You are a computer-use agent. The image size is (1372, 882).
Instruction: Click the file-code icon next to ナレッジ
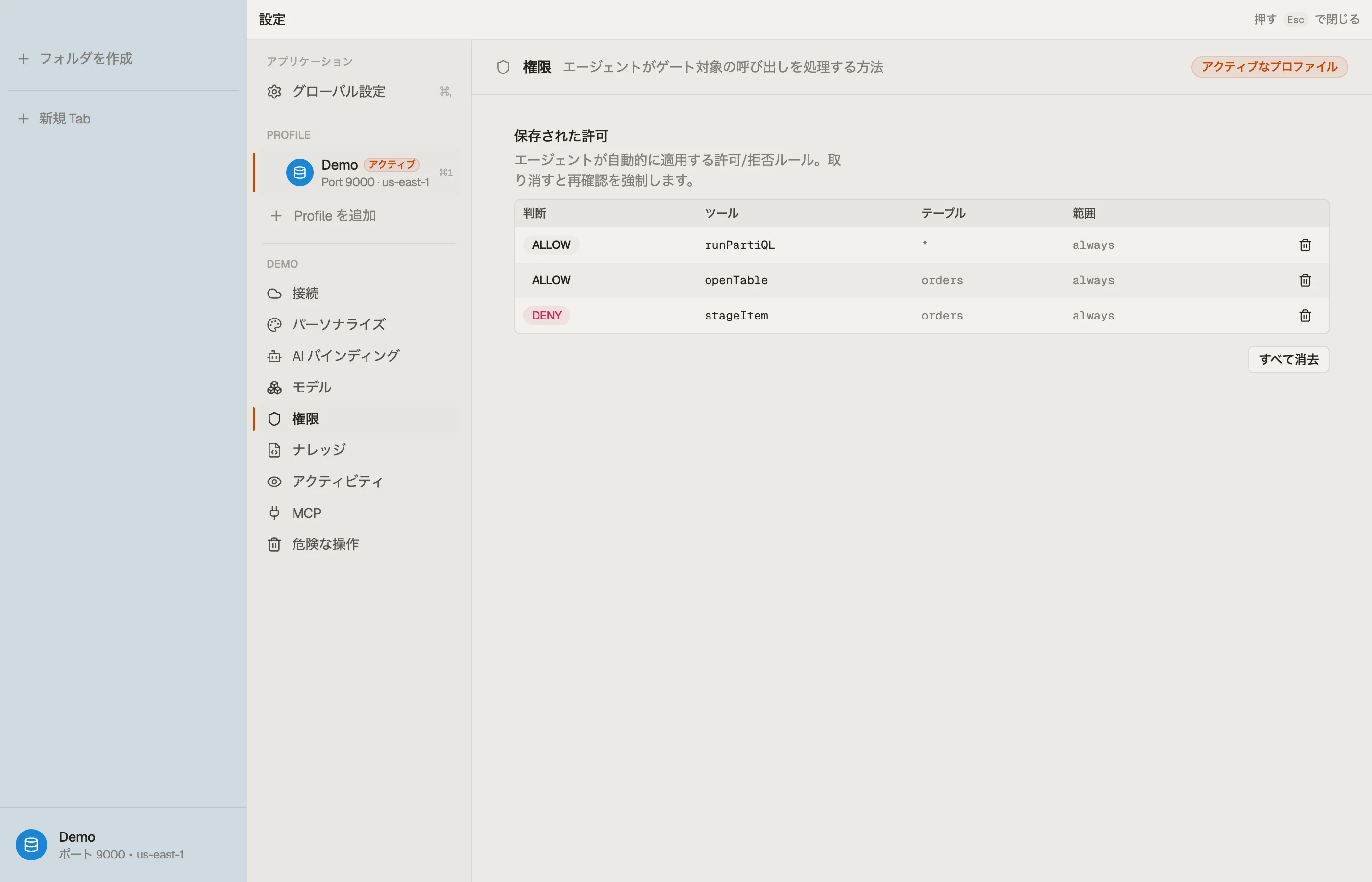(274, 450)
